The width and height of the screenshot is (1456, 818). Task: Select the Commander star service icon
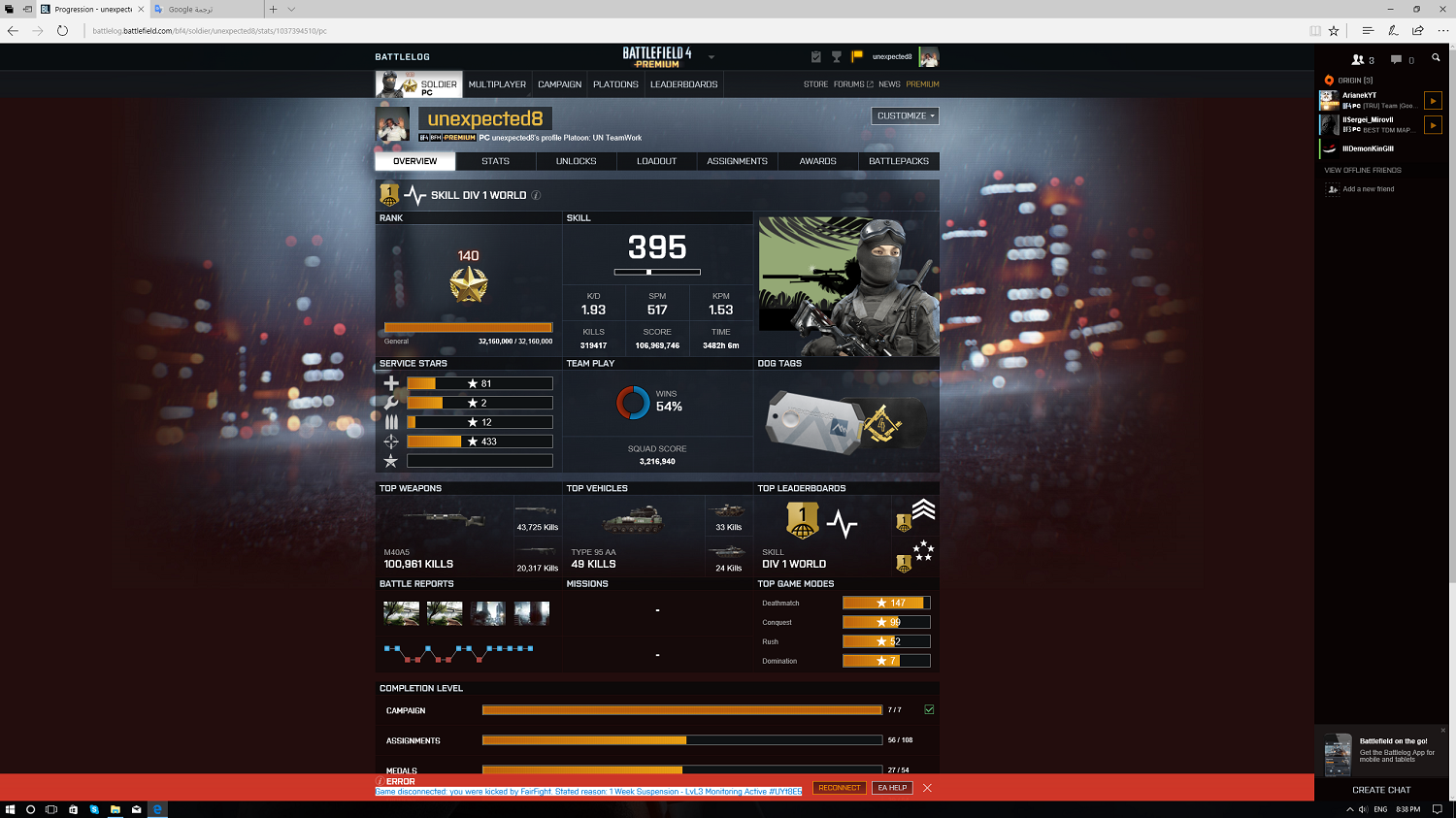(x=391, y=461)
